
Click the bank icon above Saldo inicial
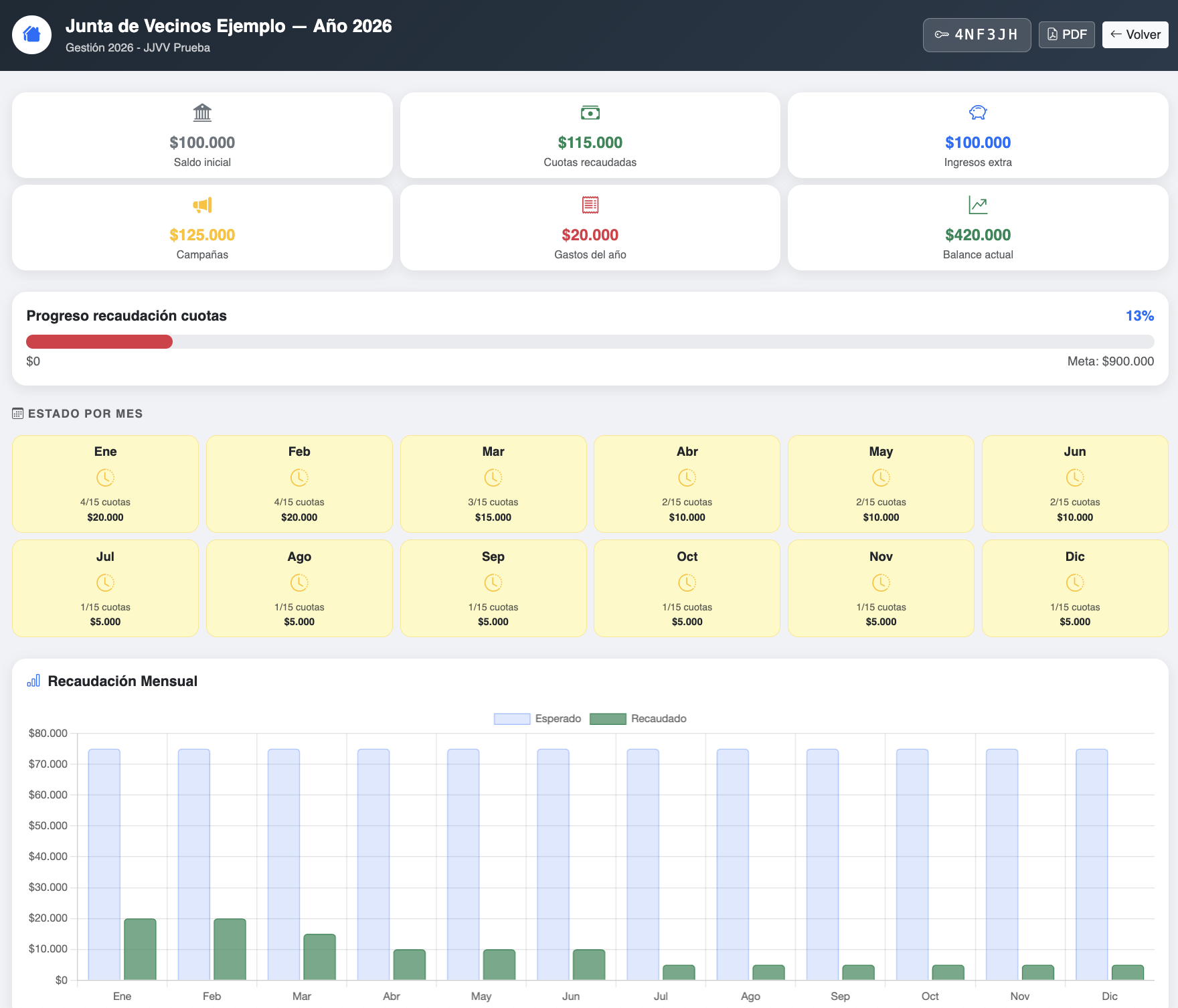pyautogui.click(x=202, y=112)
